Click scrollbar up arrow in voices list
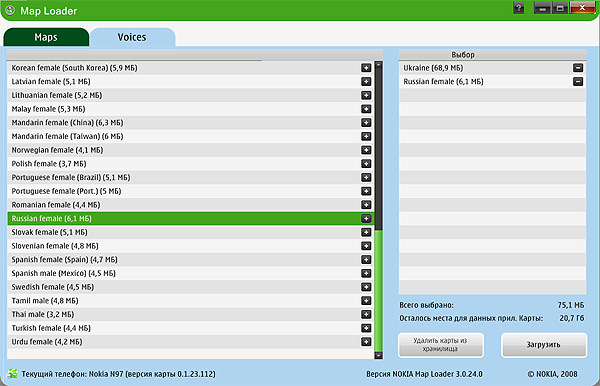This screenshot has height=386, width=600. tap(378, 65)
